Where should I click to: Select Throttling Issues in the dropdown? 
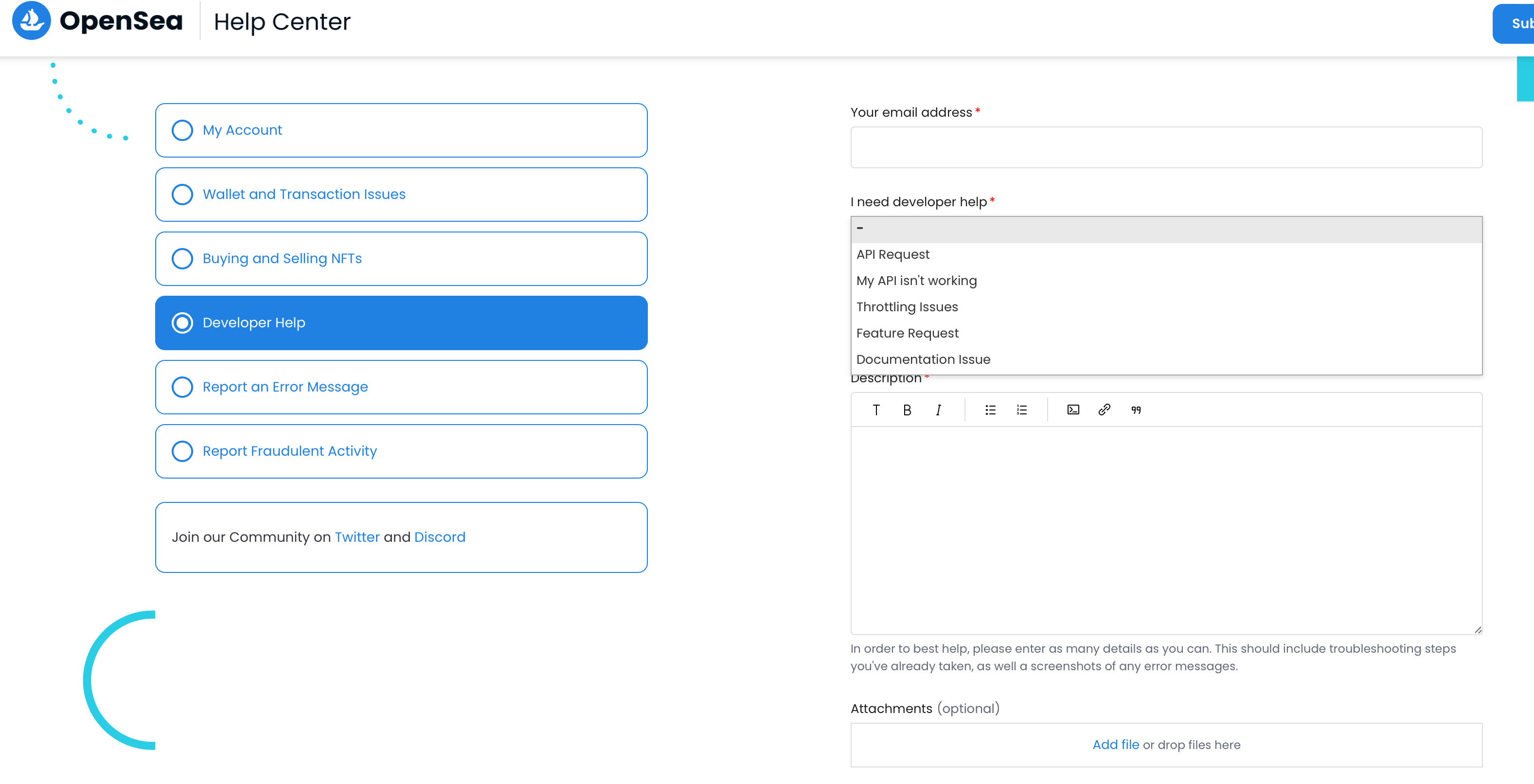(x=907, y=306)
